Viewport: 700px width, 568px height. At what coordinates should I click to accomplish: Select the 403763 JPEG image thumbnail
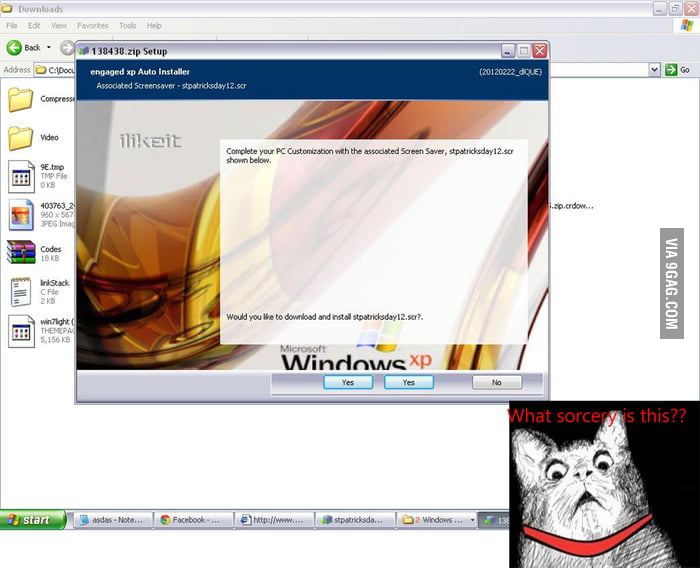coord(21,214)
